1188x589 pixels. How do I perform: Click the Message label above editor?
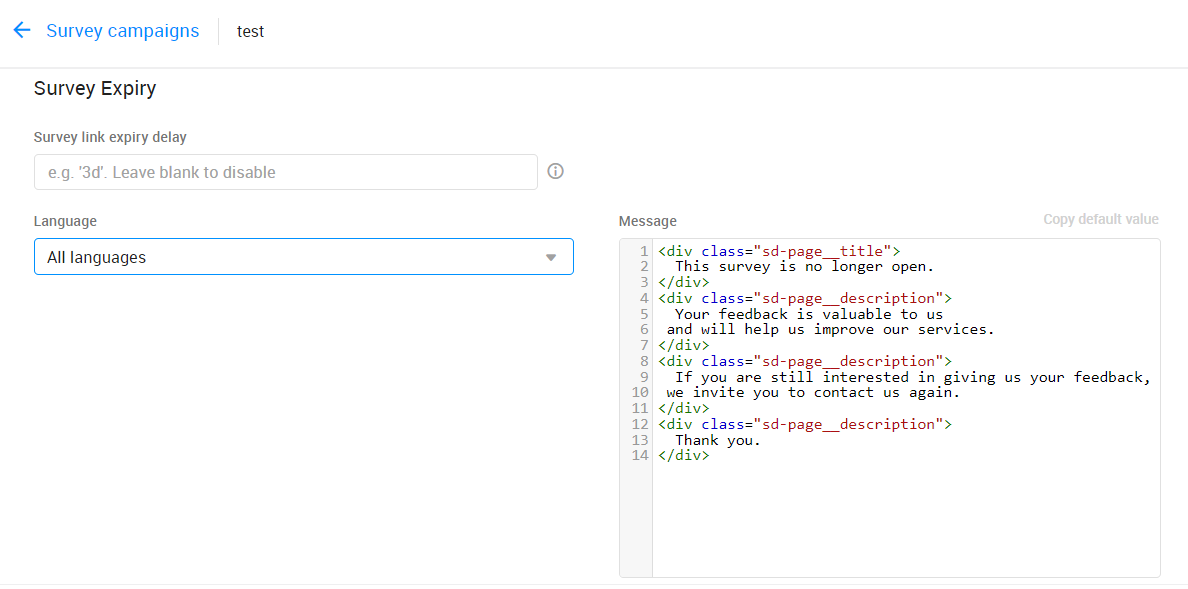point(647,221)
